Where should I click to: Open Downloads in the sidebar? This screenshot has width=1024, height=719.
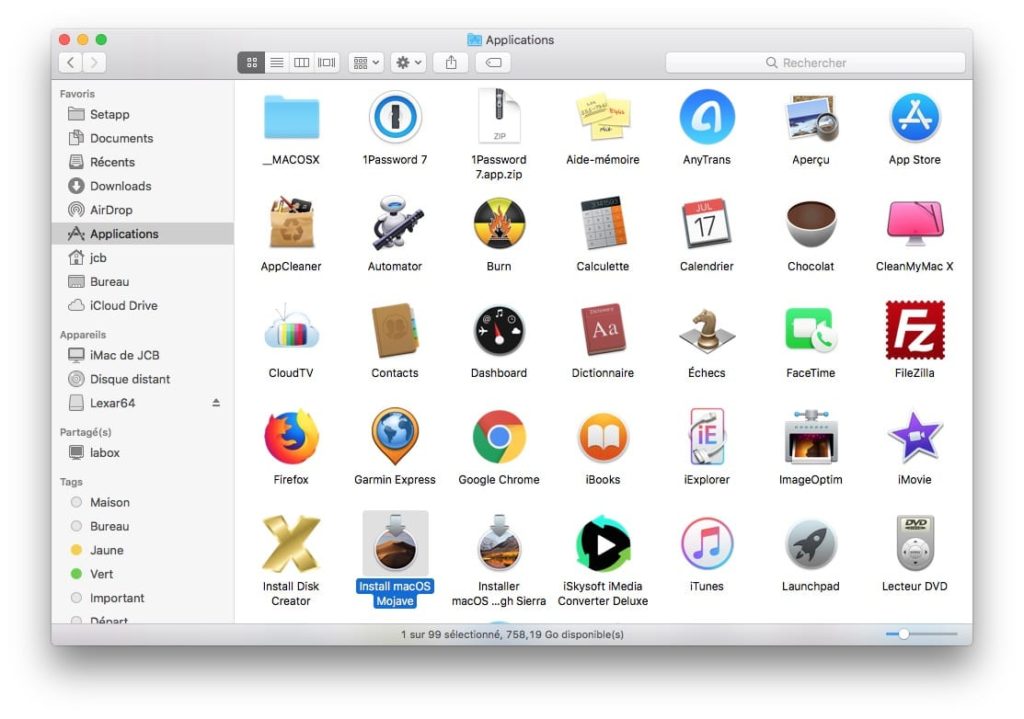point(142,186)
